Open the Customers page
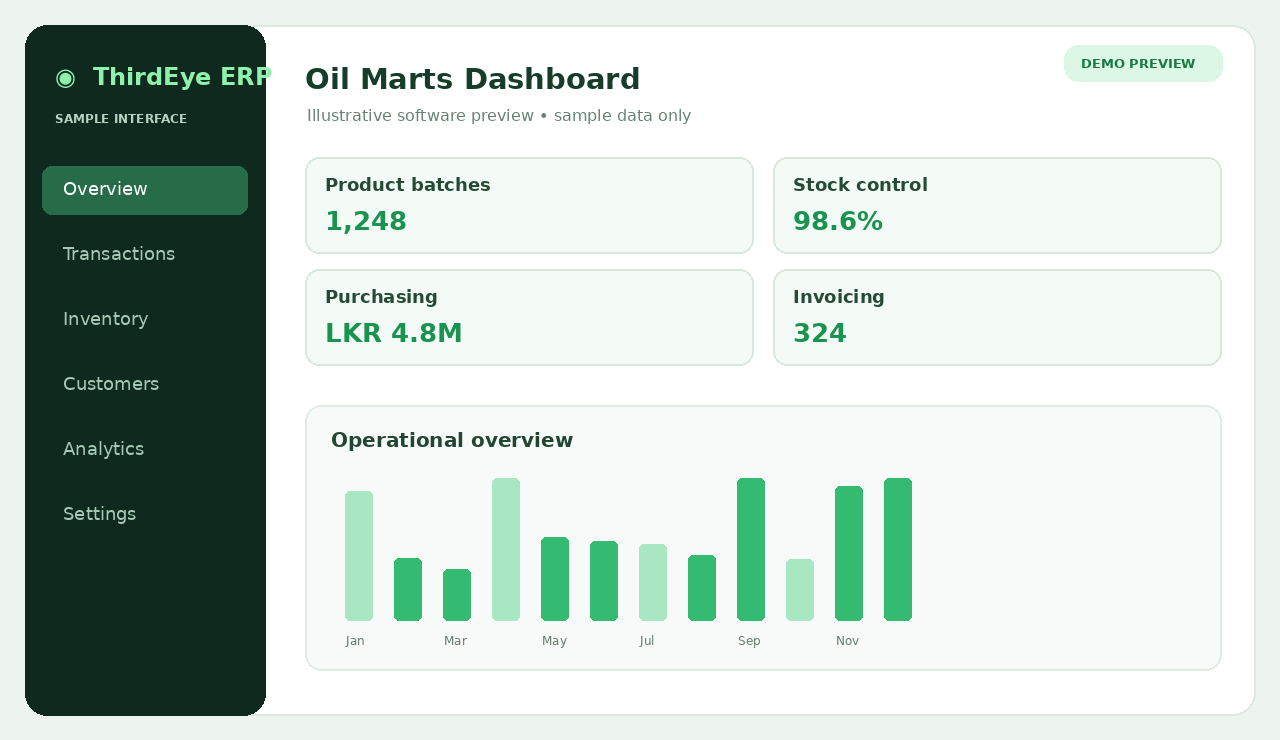1280x740 pixels. [111, 384]
